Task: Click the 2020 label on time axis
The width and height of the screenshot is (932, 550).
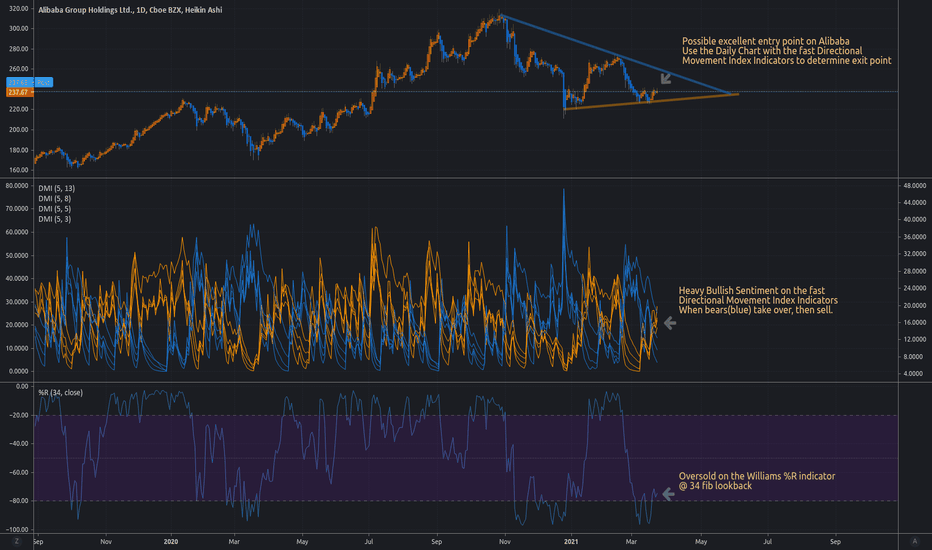Action: click(x=171, y=542)
